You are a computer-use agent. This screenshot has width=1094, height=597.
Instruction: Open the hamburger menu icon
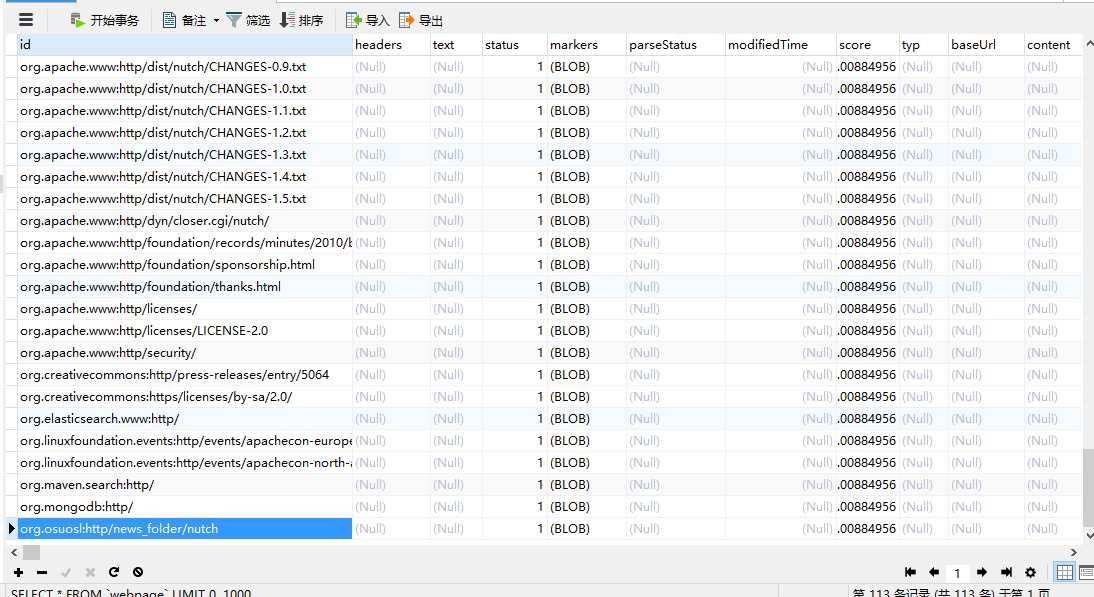[25, 20]
